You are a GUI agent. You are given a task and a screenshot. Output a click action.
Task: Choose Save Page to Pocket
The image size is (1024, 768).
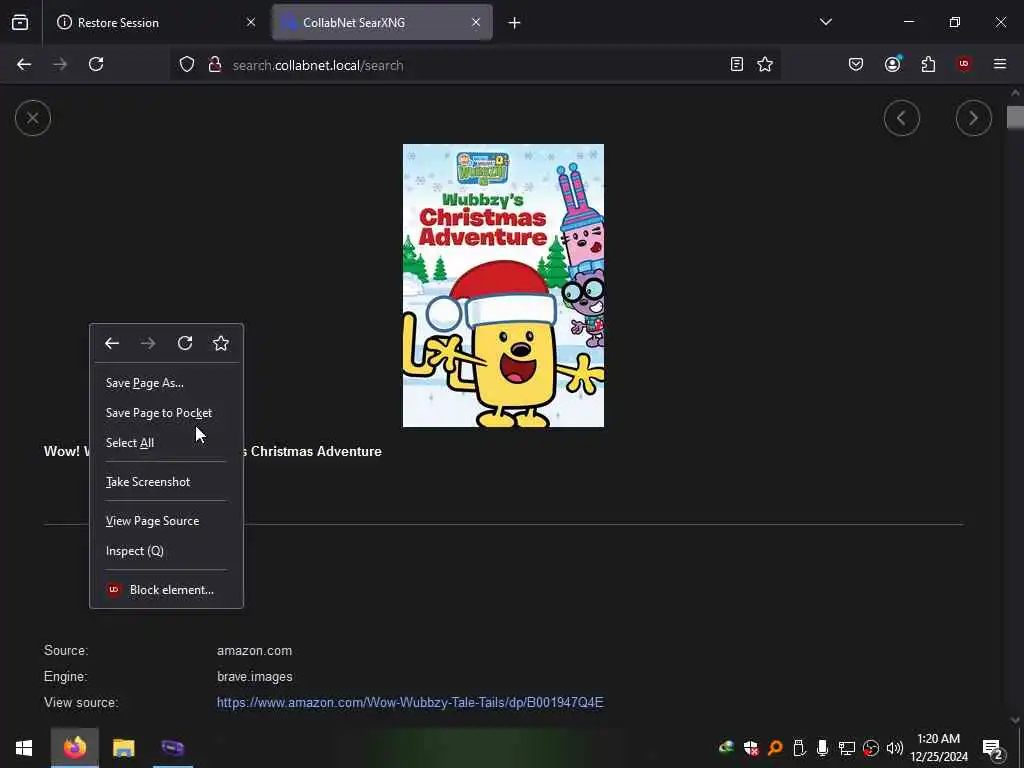pos(167,413)
